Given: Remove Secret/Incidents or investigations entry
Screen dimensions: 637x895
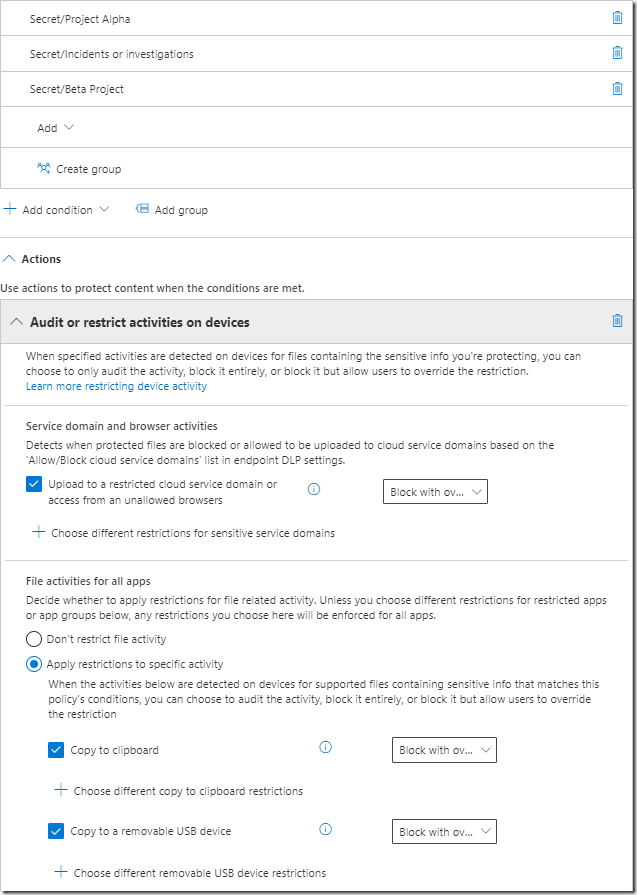Looking at the screenshot, I should [617, 53].
